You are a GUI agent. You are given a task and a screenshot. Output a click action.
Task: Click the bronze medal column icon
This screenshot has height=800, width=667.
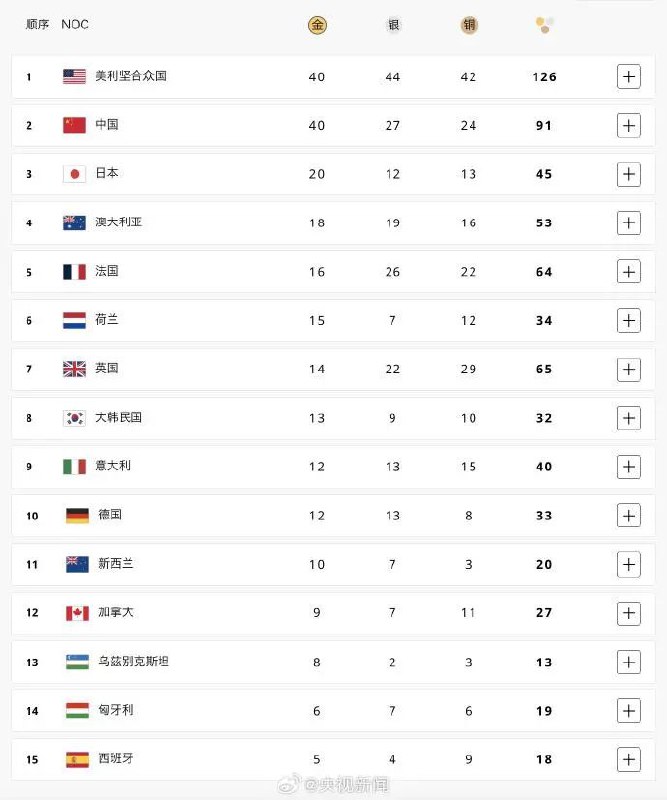pos(469,25)
